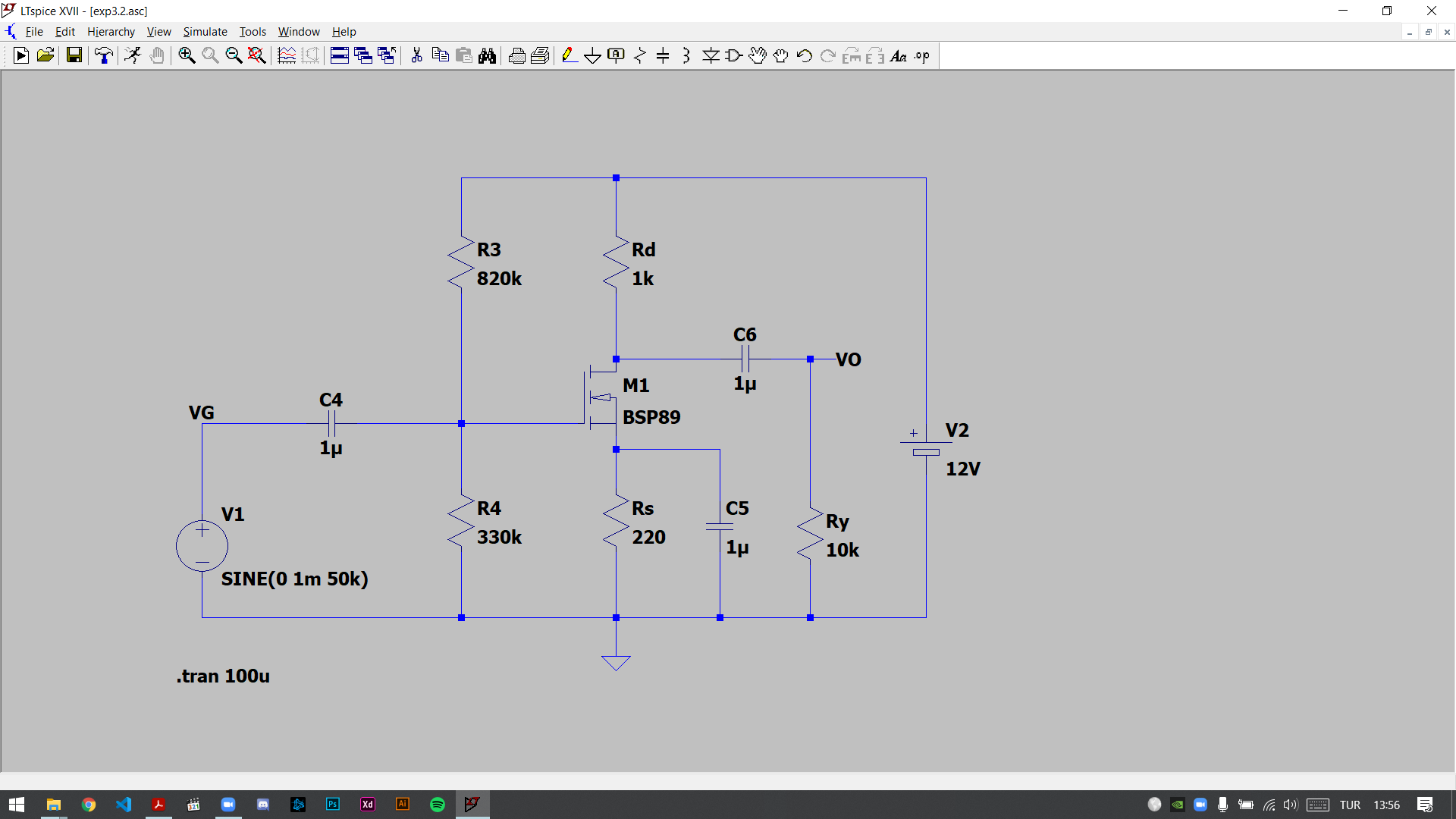Click the SINE(0 1m 50k) source value
This screenshot has width=1456, height=819.
pyautogui.click(x=294, y=579)
